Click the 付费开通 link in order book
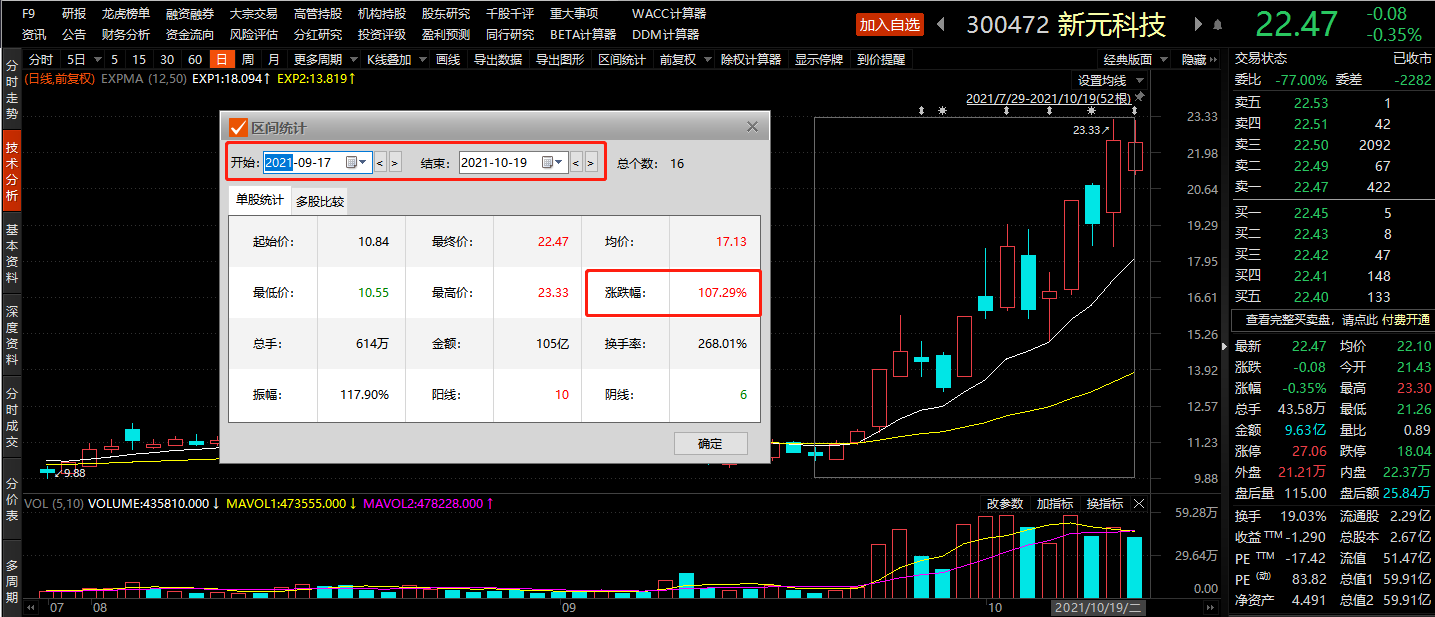Screen dimensions: 1435x617 pyautogui.click(x=1405, y=320)
